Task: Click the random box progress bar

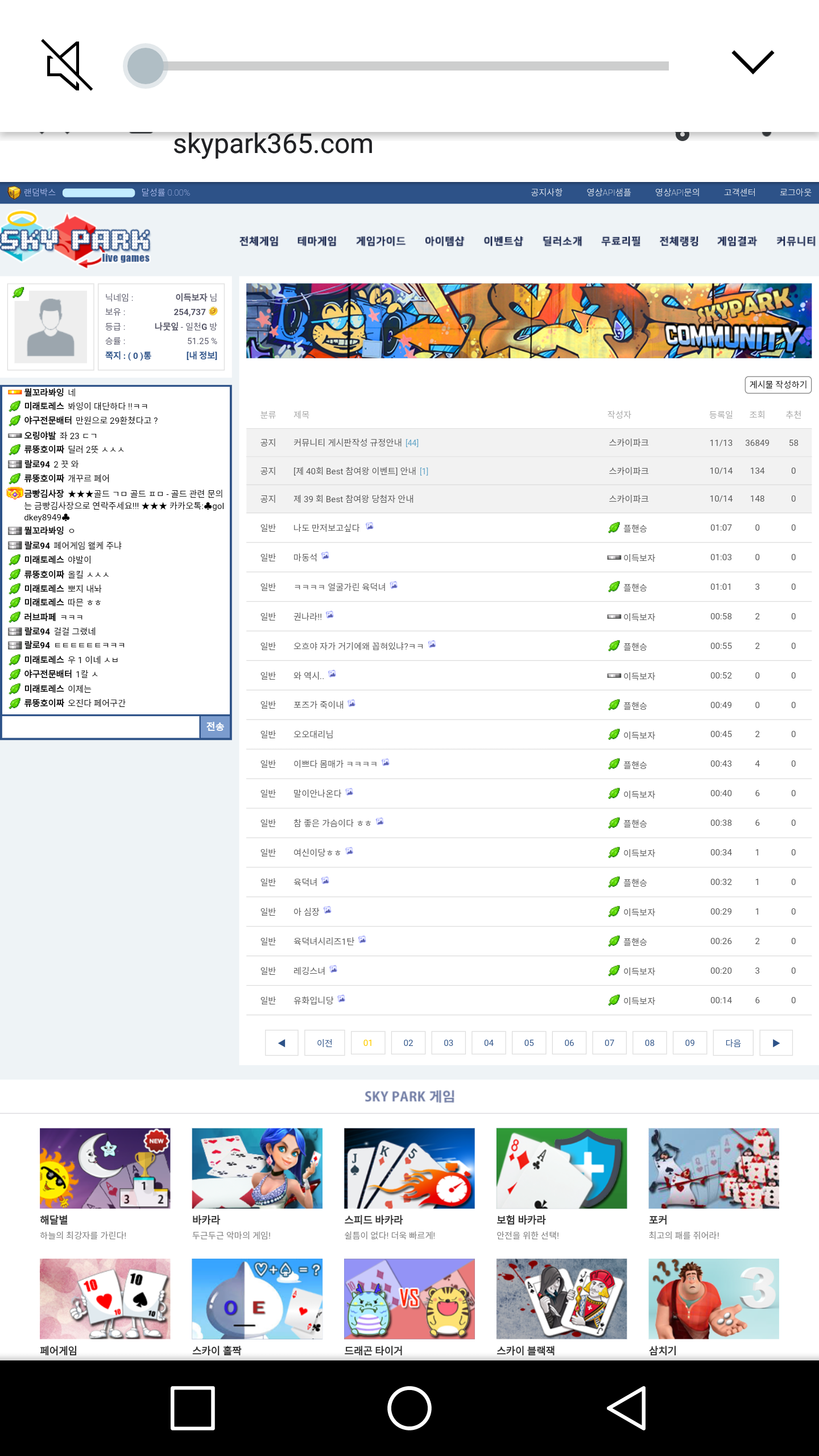Action: [98, 193]
